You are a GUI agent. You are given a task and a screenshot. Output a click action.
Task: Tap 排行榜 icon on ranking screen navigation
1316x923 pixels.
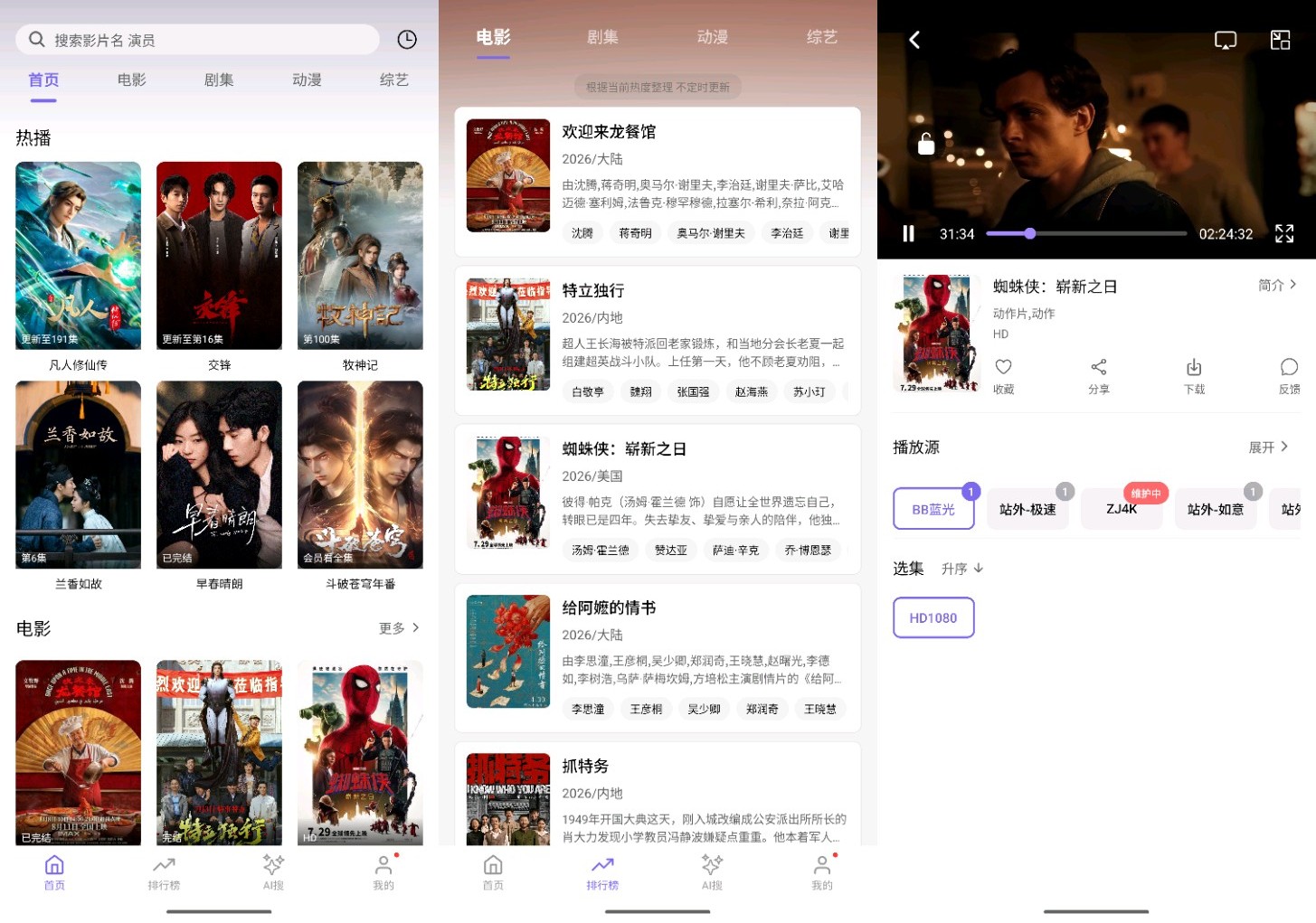pyautogui.click(x=602, y=865)
